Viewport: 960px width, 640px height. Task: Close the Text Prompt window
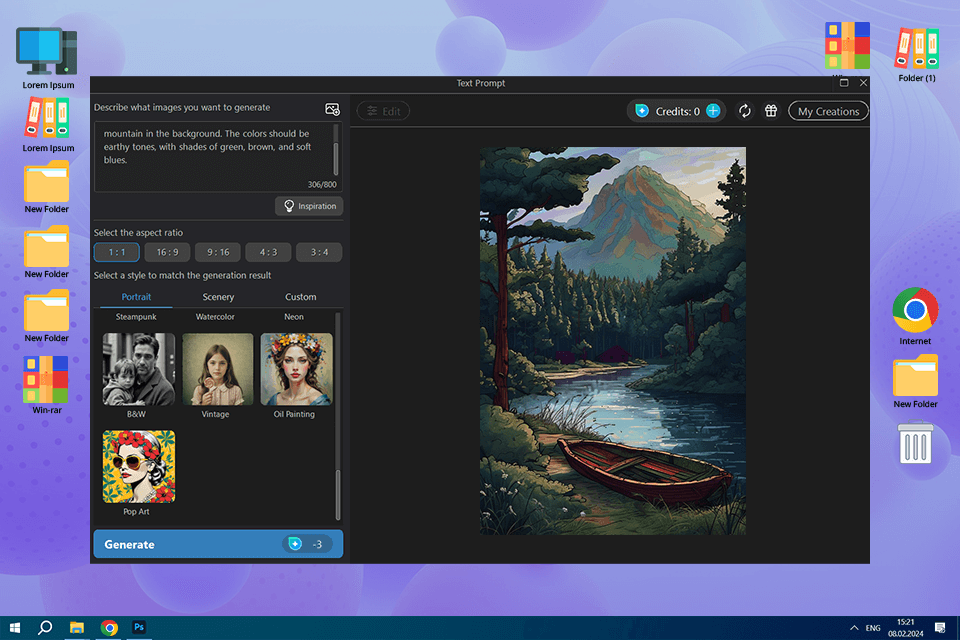pyautogui.click(x=863, y=83)
